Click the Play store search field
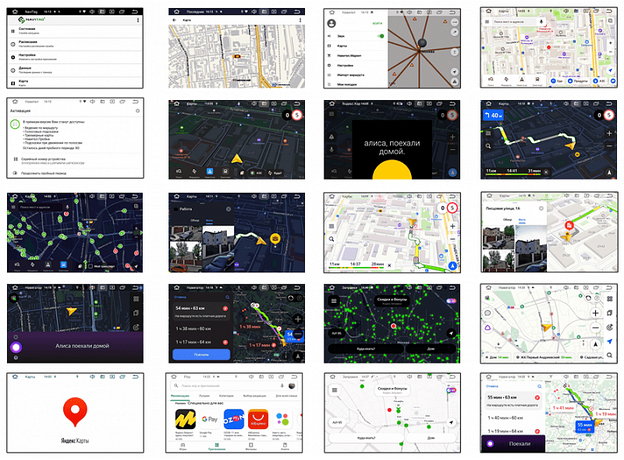The height and width of the screenshot is (460, 624). 225,386
